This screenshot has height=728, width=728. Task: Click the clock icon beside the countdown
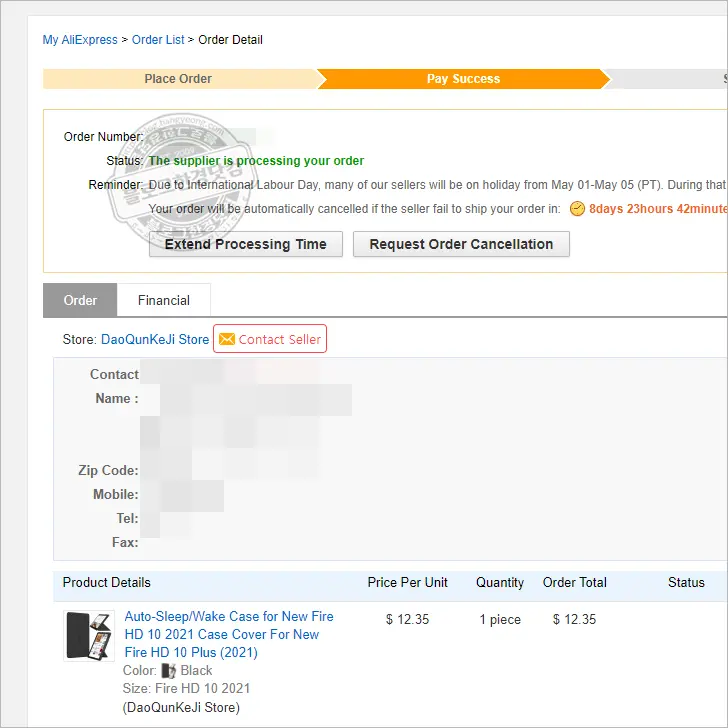point(577,209)
